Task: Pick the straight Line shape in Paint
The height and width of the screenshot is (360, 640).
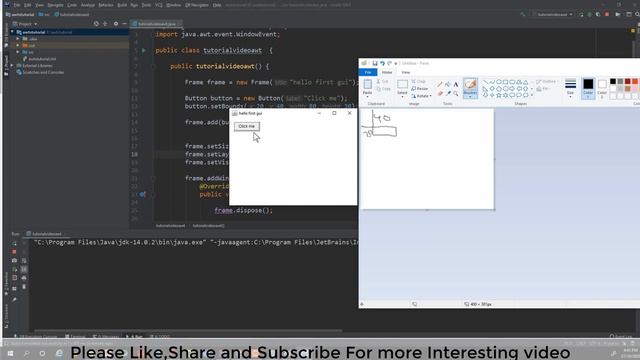Action: pos(485,82)
